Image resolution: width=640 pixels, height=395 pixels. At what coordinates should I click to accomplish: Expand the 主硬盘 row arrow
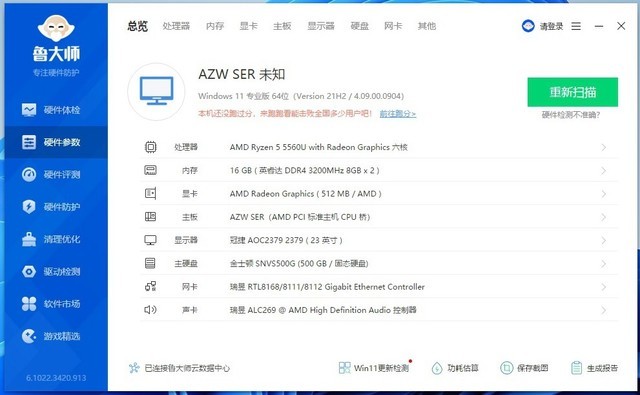pos(604,264)
